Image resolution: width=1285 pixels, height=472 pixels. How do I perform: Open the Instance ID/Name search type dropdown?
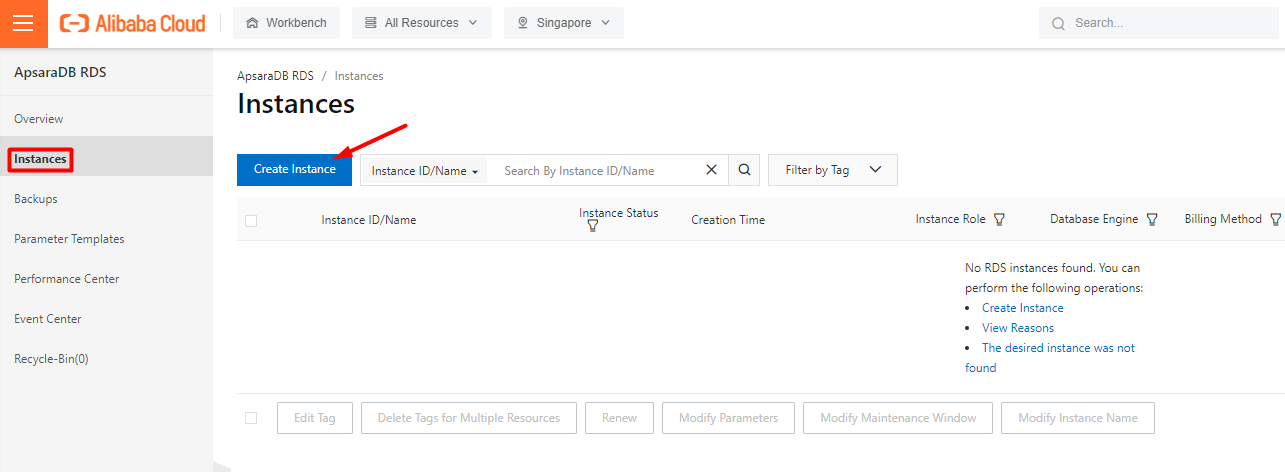pyautogui.click(x=424, y=171)
